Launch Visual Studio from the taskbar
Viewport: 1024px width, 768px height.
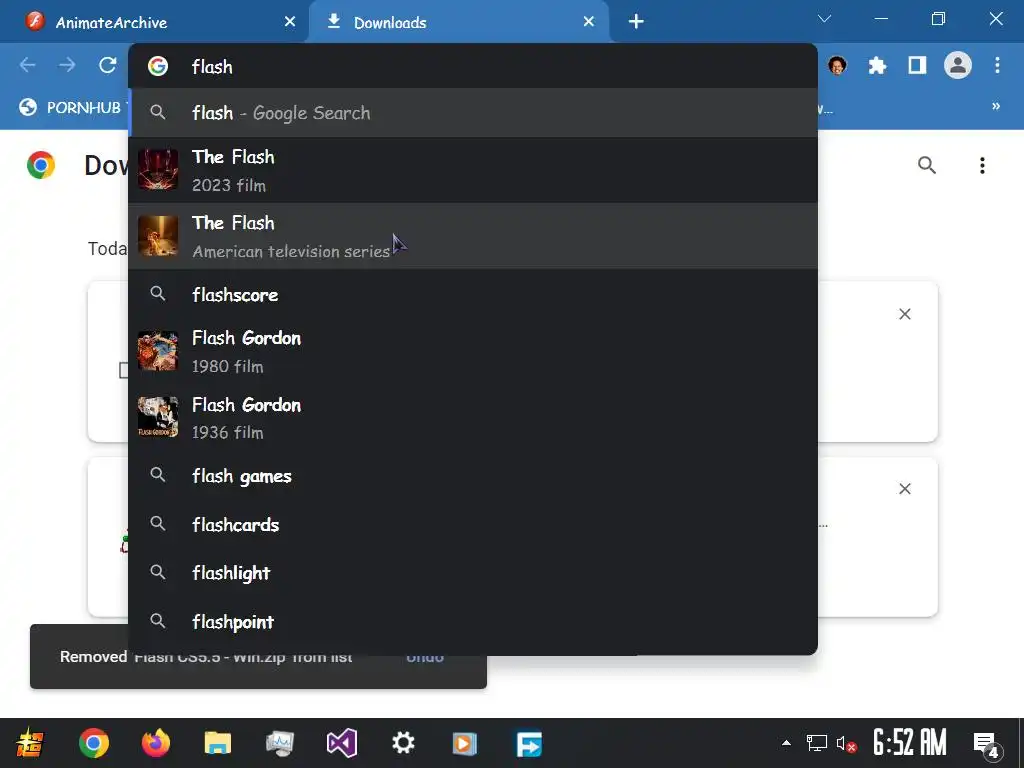click(x=342, y=743)
